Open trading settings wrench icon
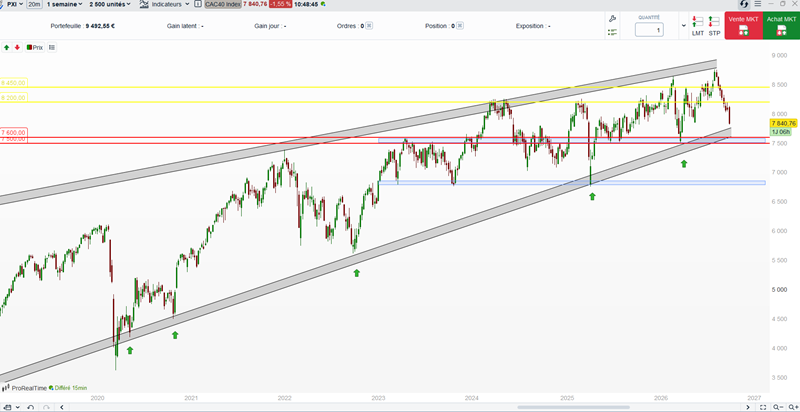 tap(613, 19)
